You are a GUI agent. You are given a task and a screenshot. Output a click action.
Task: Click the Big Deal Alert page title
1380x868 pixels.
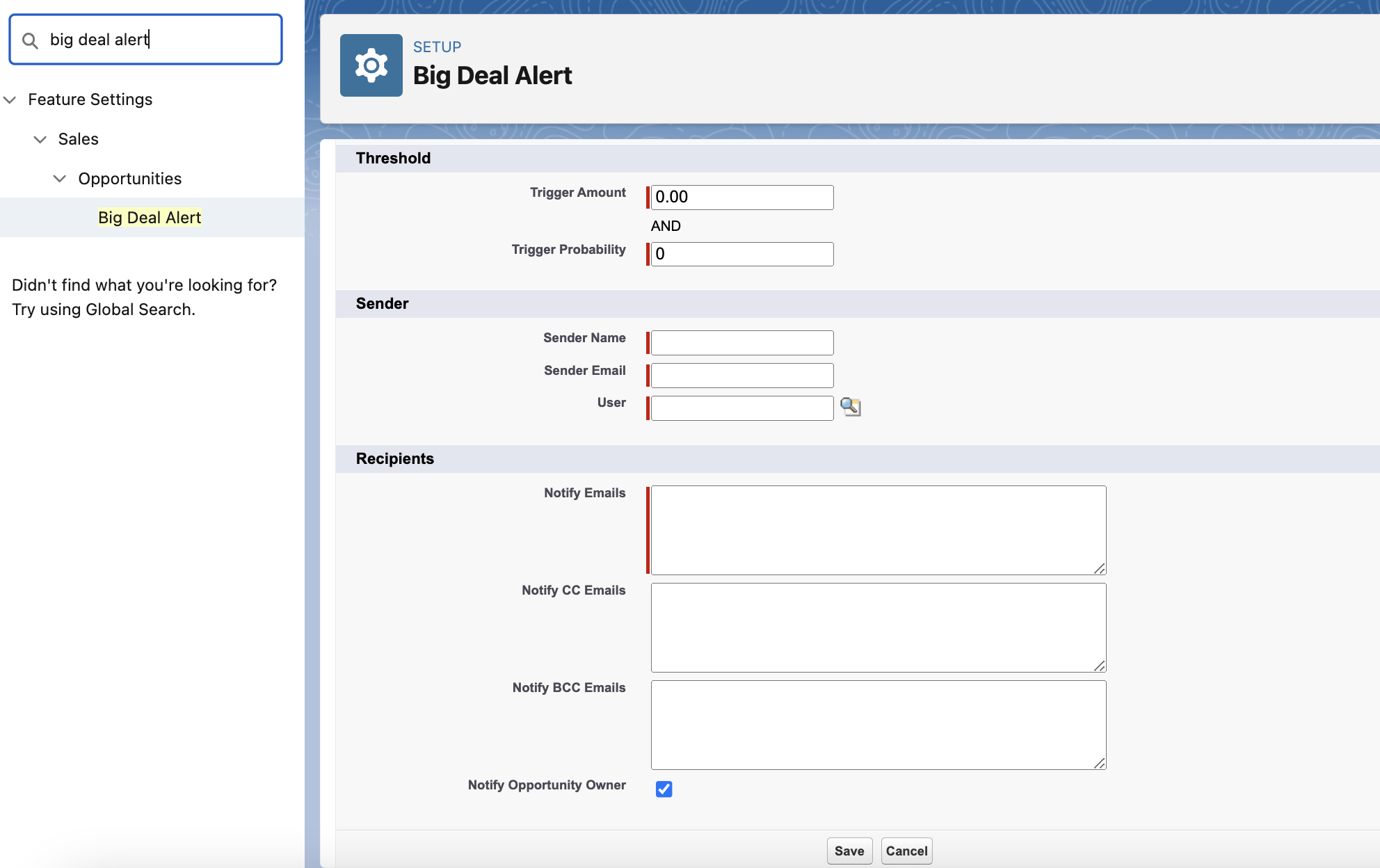pos(492,75)
